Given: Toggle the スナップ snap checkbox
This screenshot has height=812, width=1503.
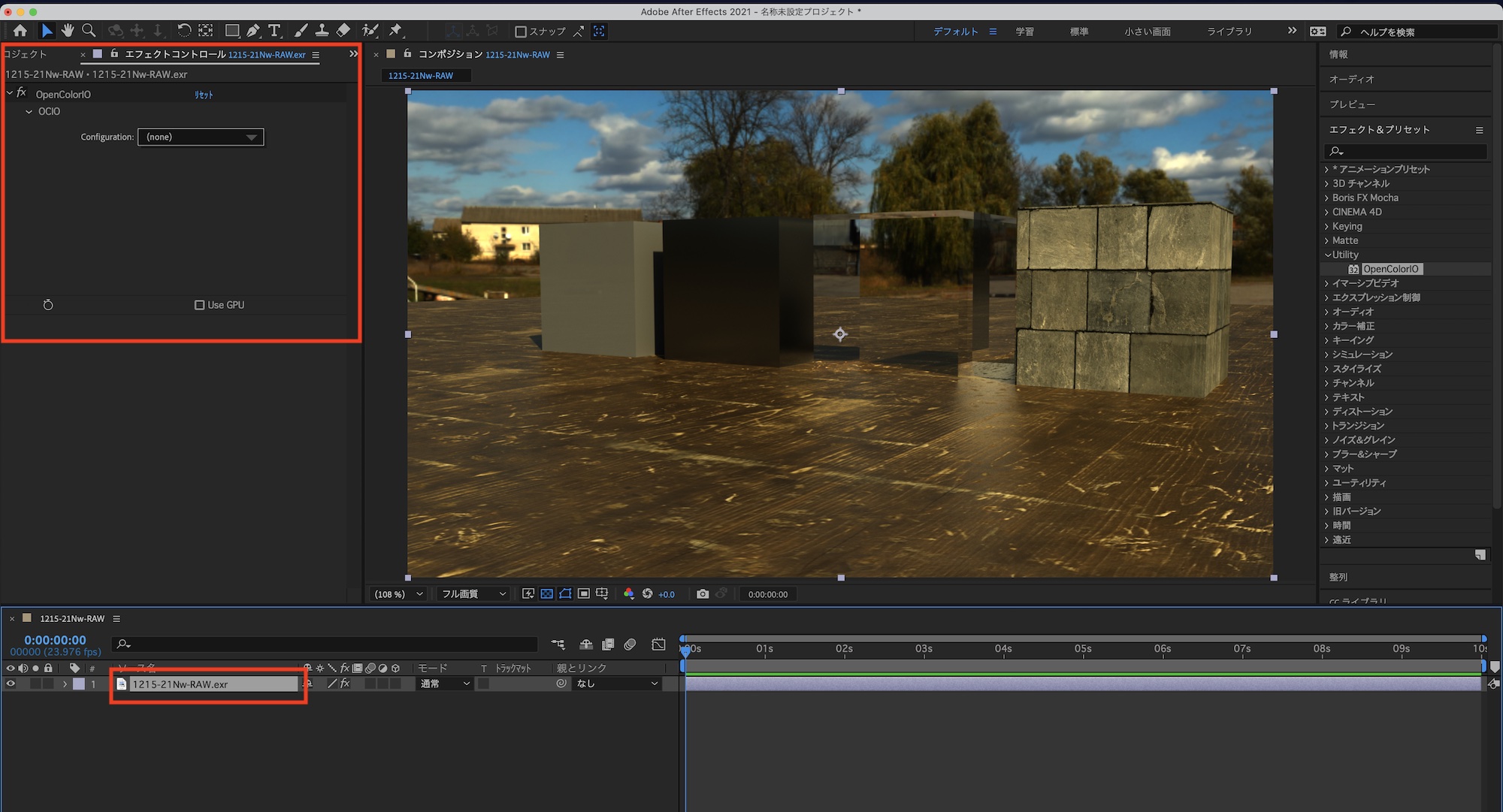Looking at the screenshot, I should [x=520, y=32].
